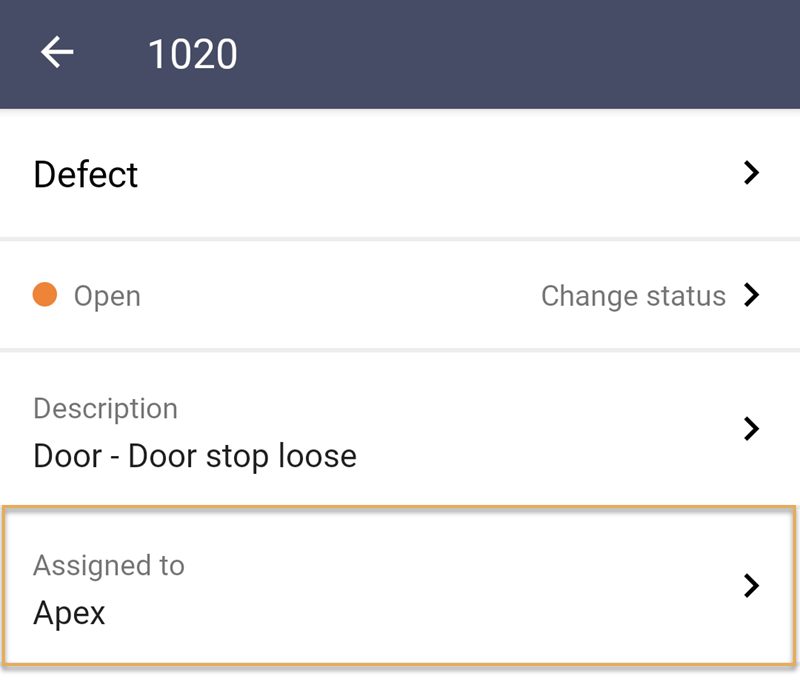Tap the dark header bar right of 1020
This screenshot has width=800, height=693.
click(510, 54)
